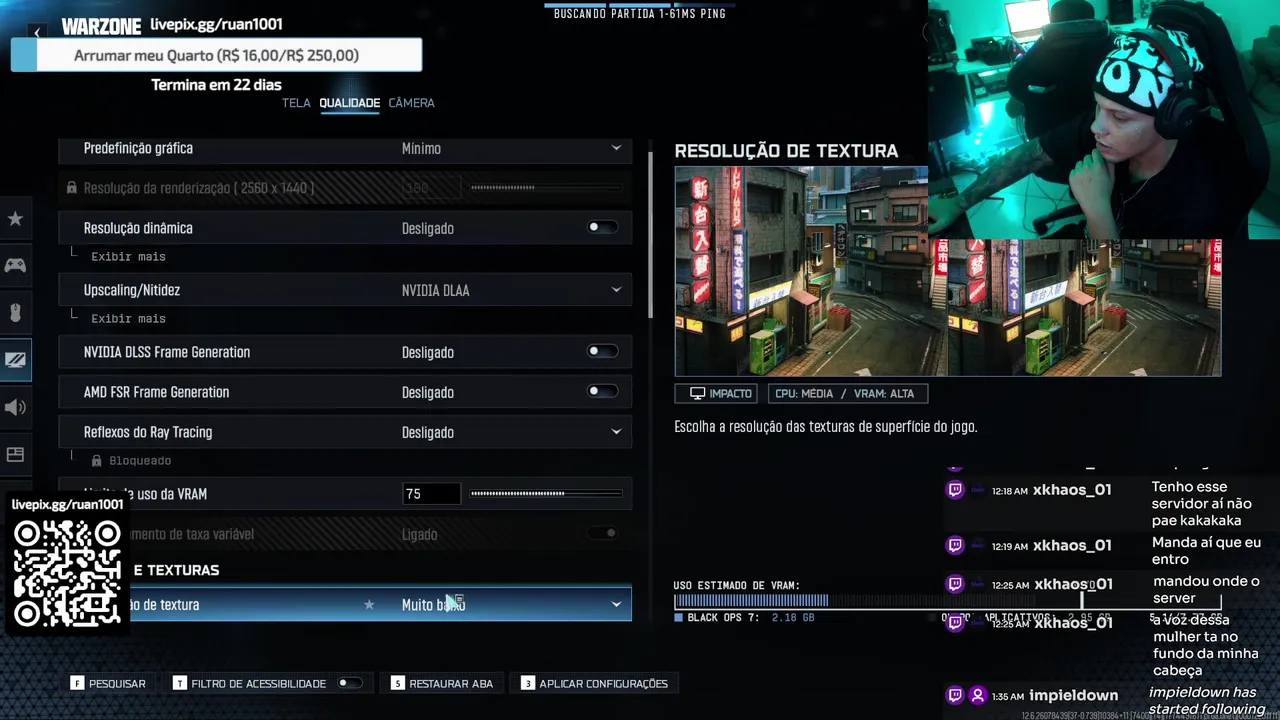This screenshot has width=1280, height=720.
Task: Click BLACK OPS 7: 2.18 GB legend
Action: coord(745,618)
